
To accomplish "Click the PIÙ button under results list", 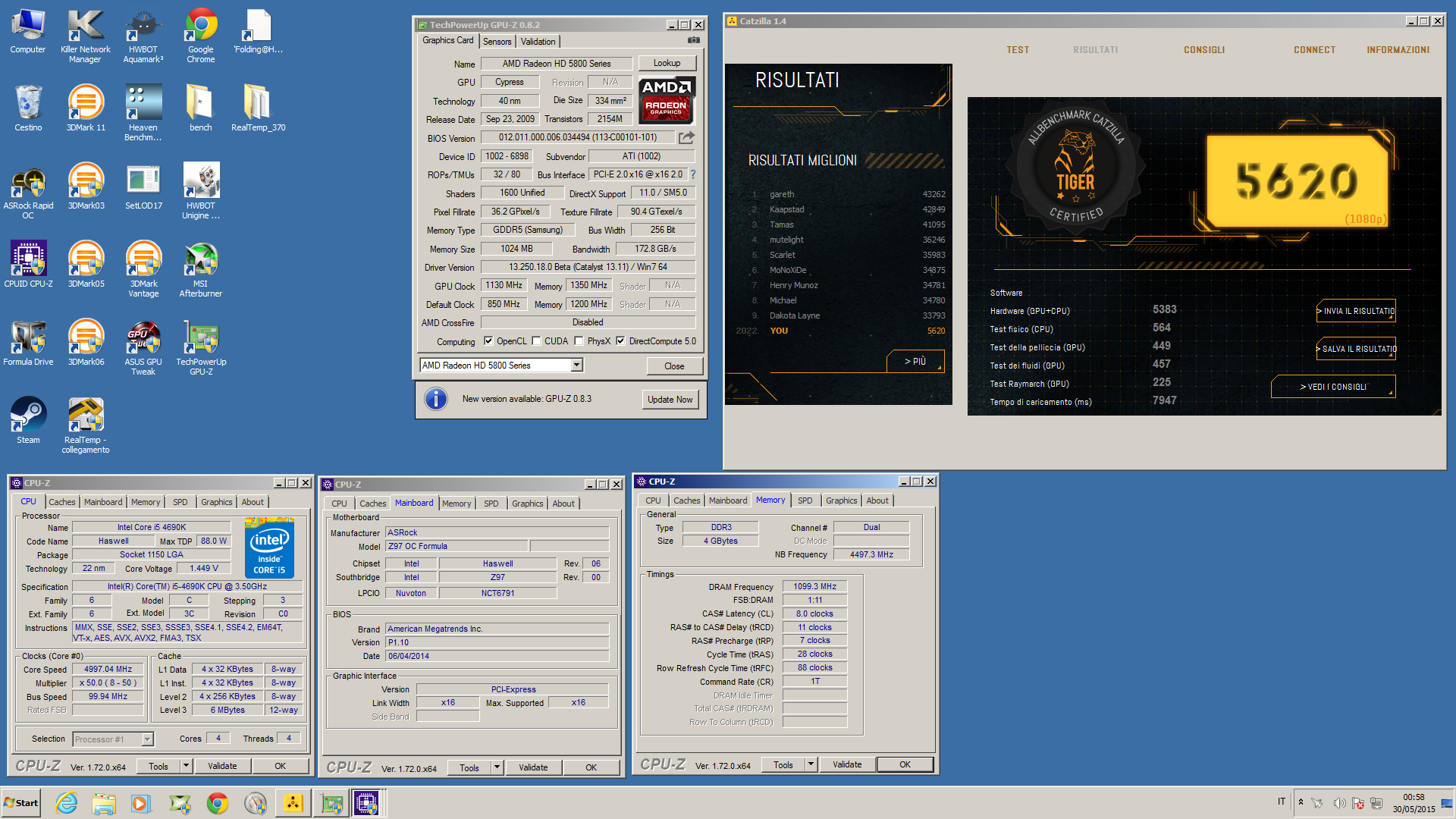I will (915, 362).
